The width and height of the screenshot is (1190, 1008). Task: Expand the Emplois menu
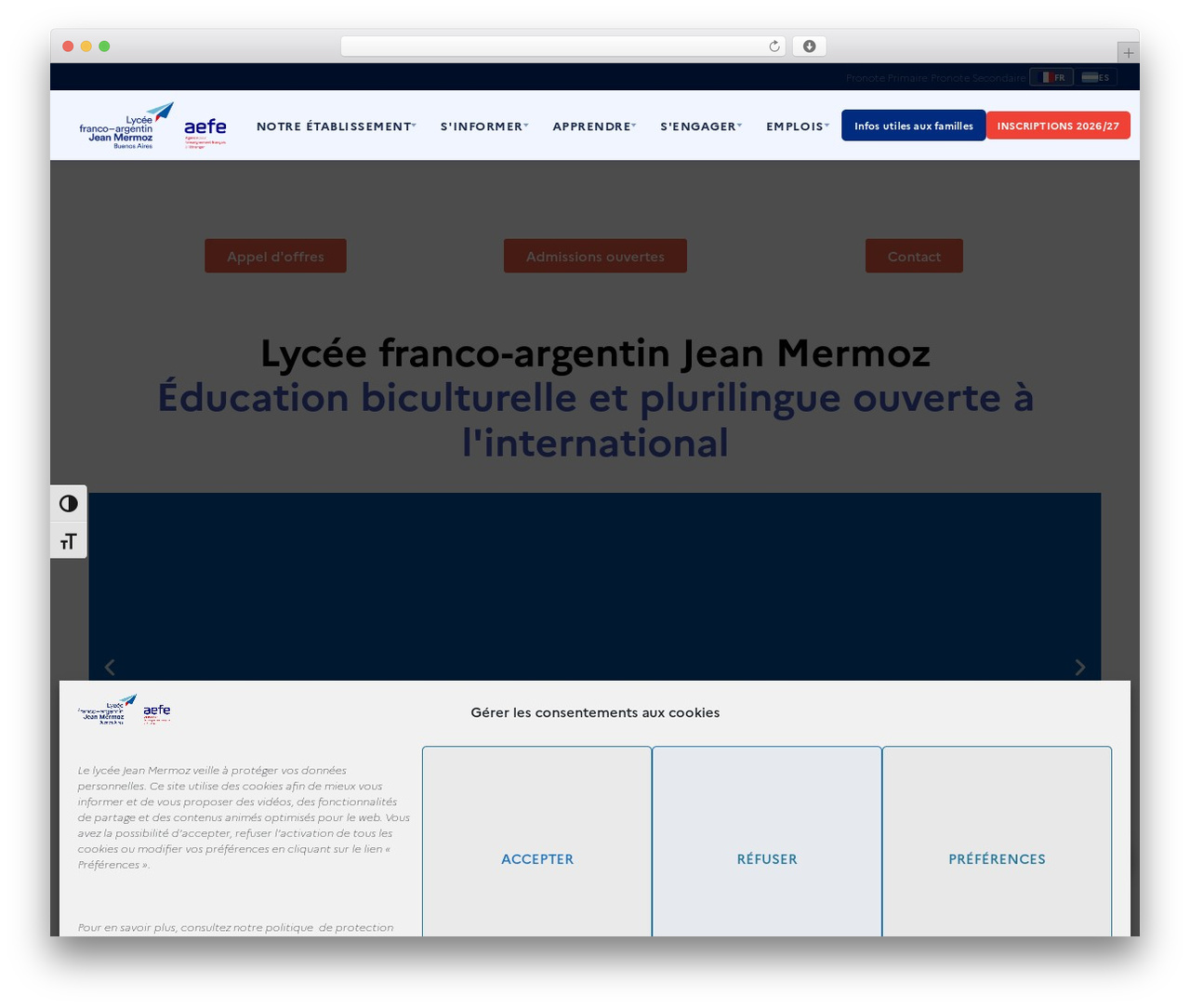(x=798, y=126)
